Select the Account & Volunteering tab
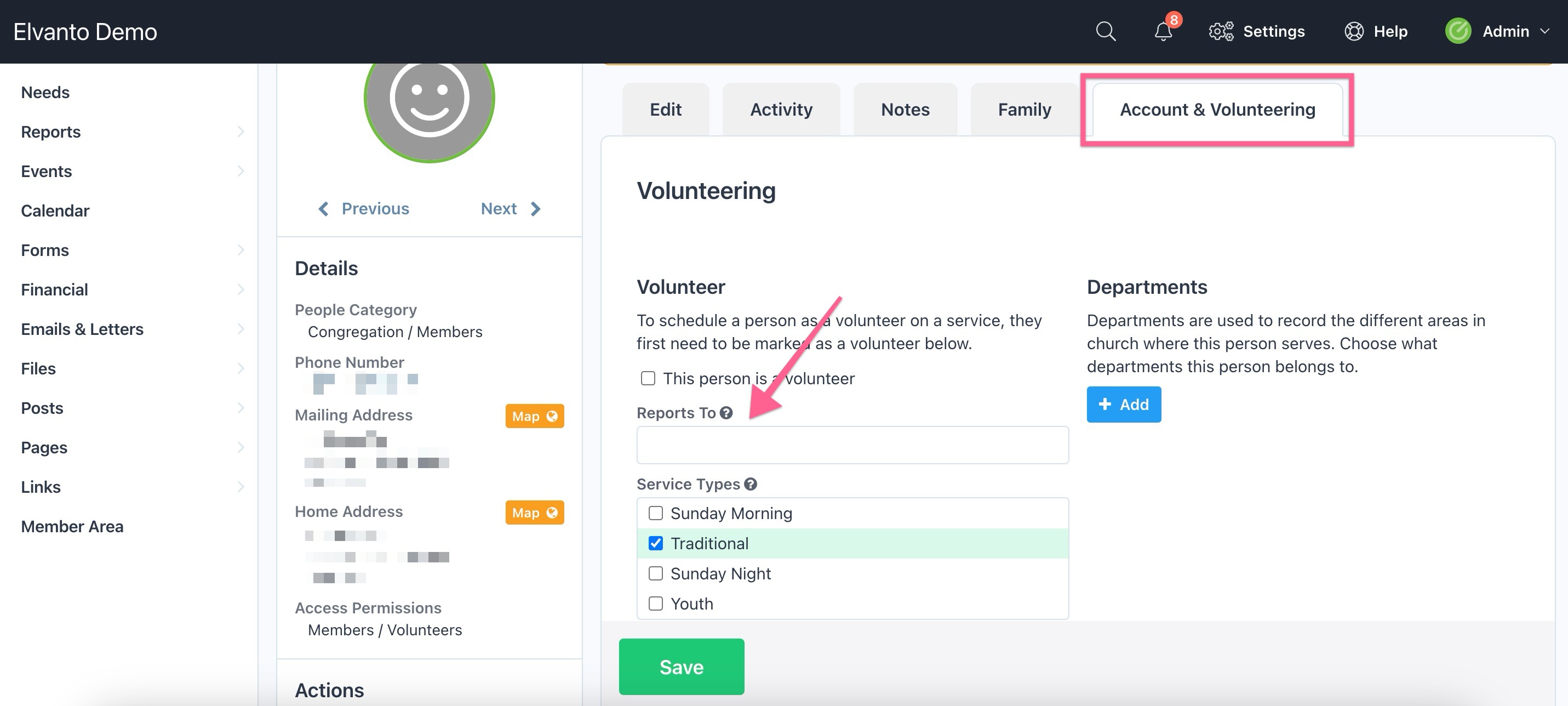Screen dimensions: 1568x706 (1217, 109)
